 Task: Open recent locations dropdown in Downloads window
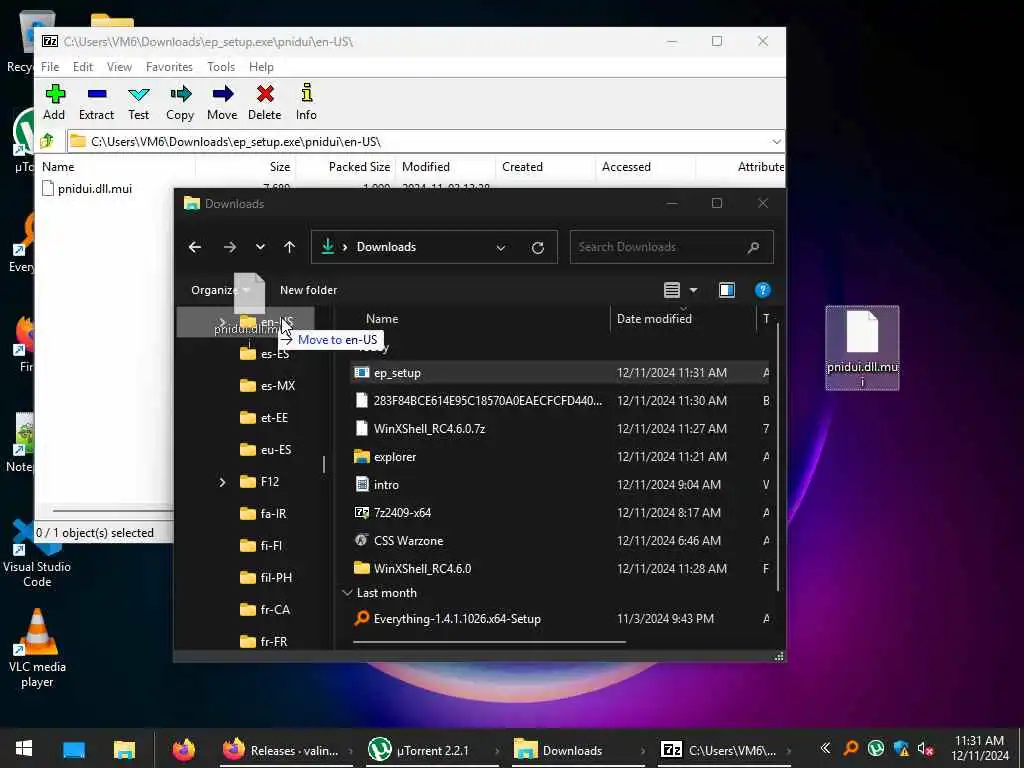tap(261, 247)
